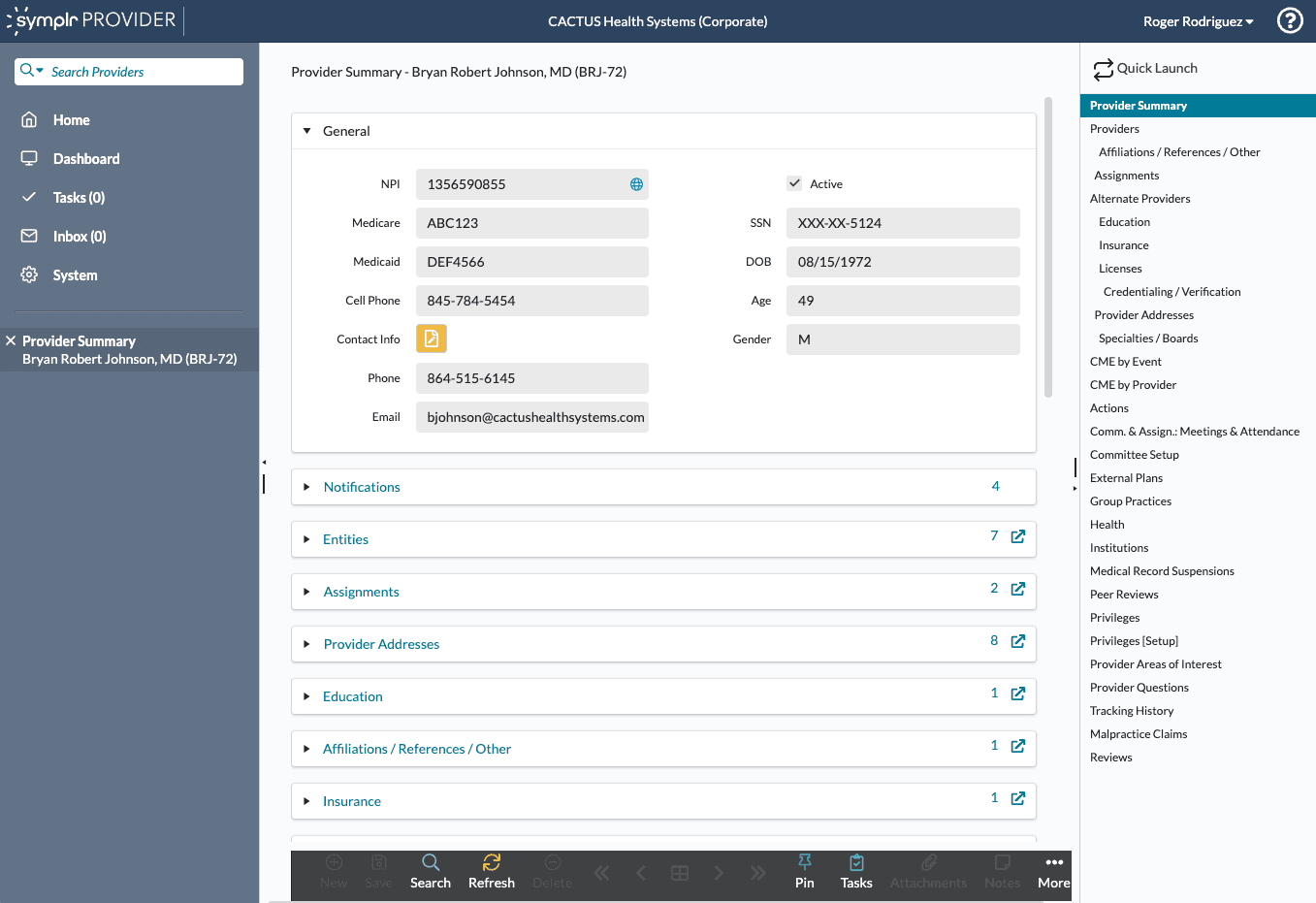Viewport: 1316px width, 903px height.
Task: Click the globe icon in NPI field
Action: point(636,184)
